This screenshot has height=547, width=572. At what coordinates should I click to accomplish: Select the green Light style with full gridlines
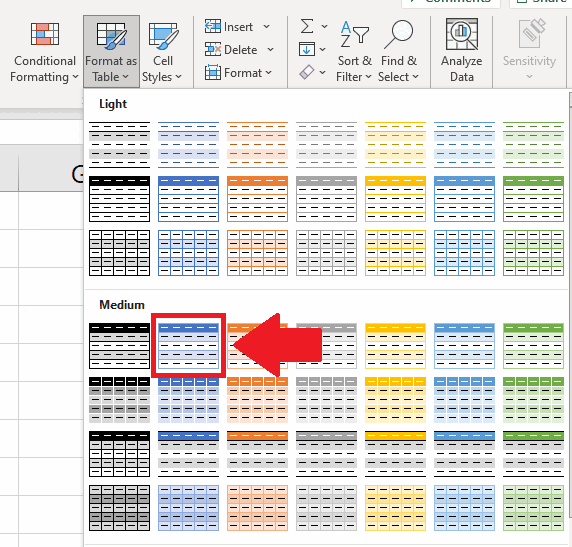[x=533, y=253]
